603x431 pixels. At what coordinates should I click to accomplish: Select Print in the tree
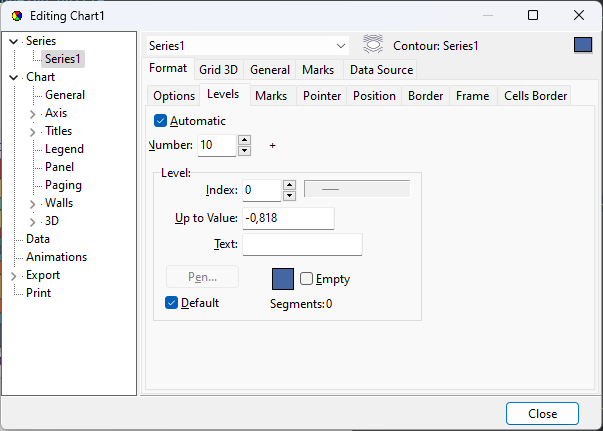click(x=38, y=293)
